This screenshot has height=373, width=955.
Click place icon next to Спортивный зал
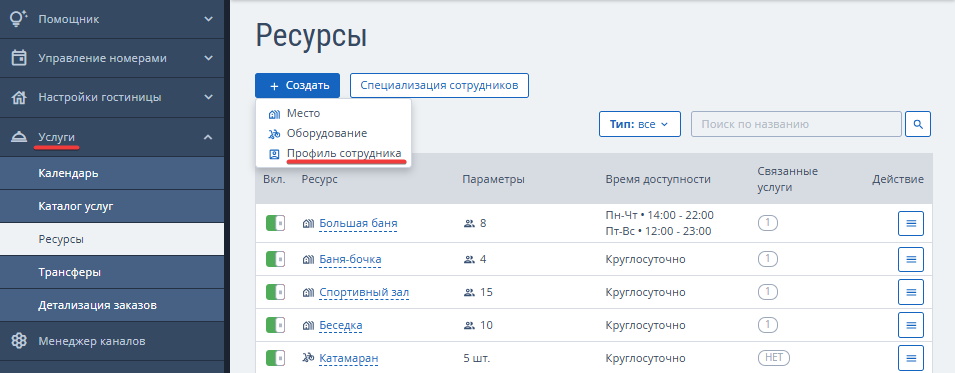click(308, 293)
